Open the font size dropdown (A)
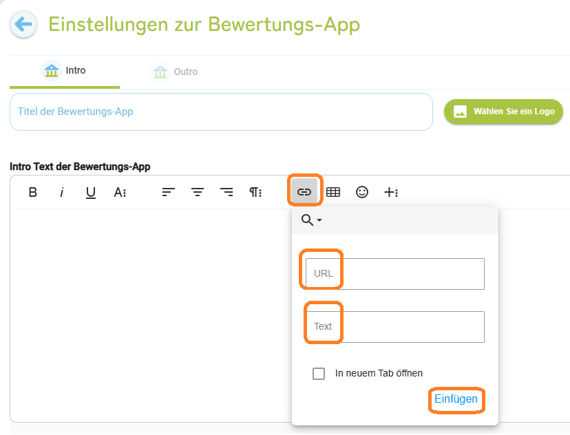570x435 pixels. pyautogui.click(x=120, y=192)
